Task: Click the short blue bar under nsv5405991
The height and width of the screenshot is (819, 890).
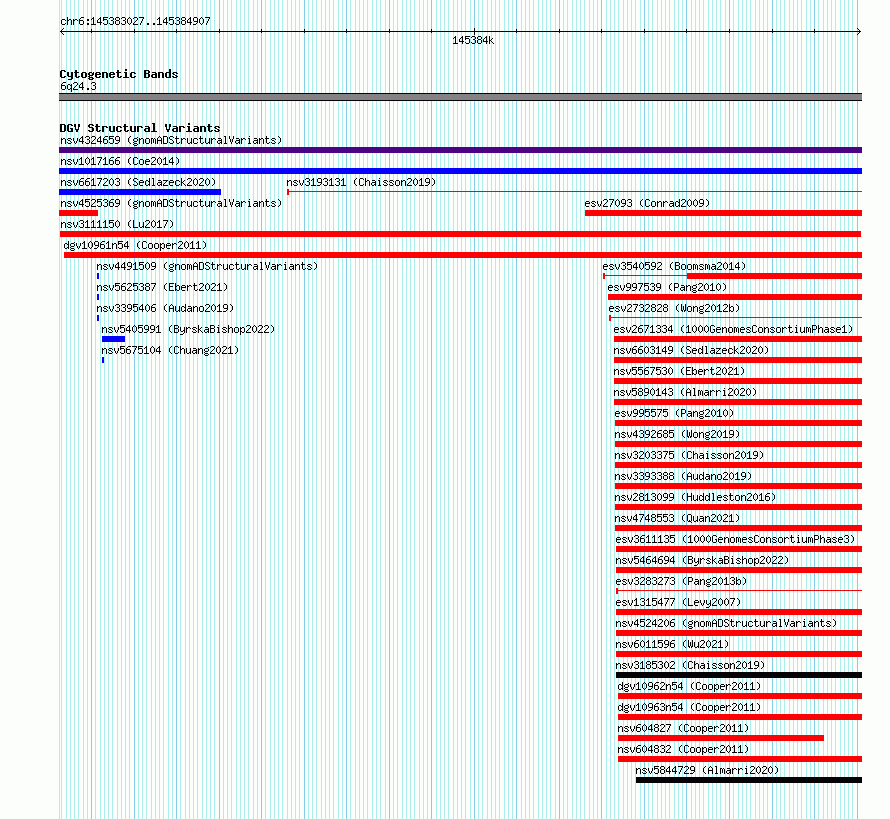Action: click(114, 339)
